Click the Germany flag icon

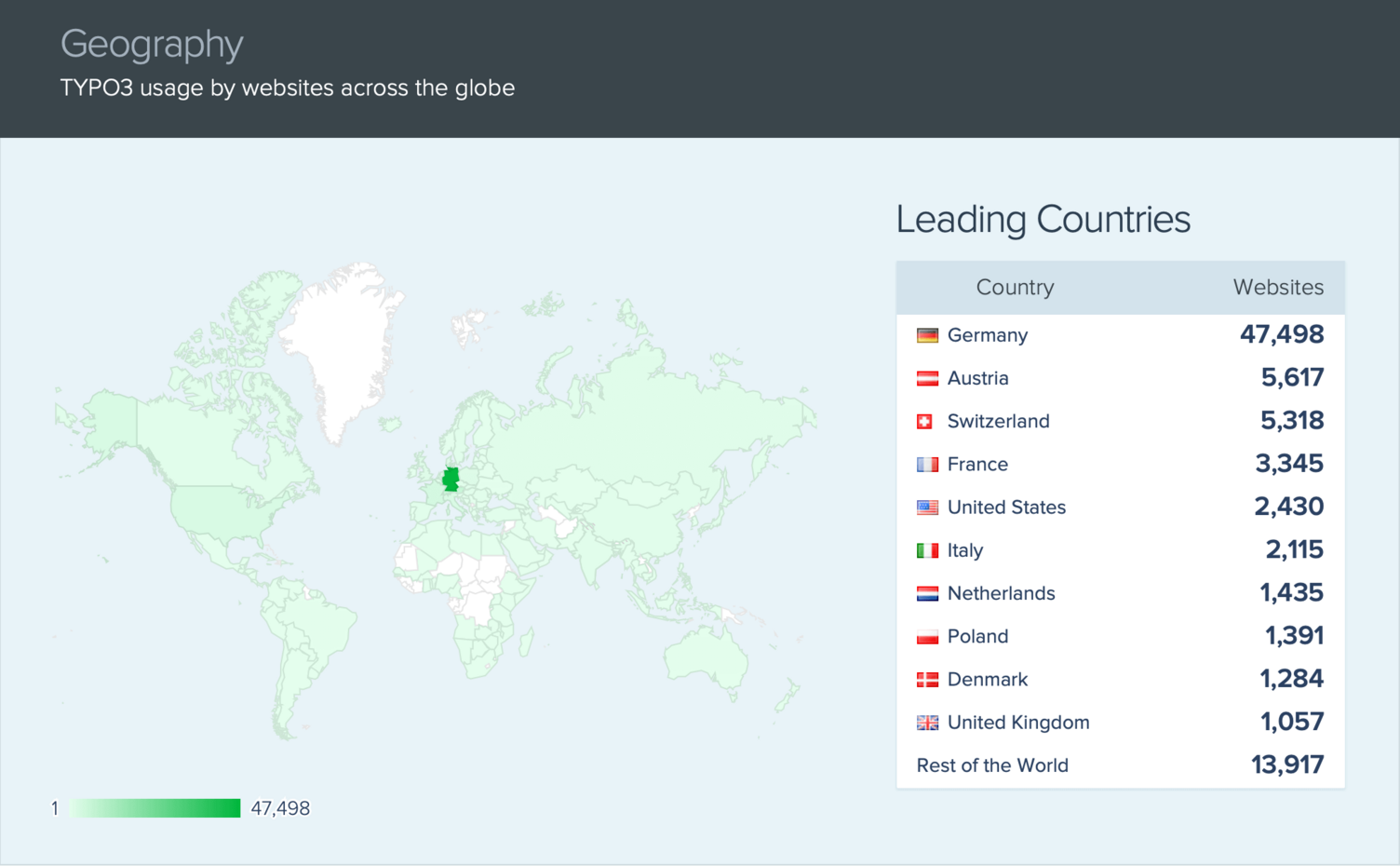(927, 335)
